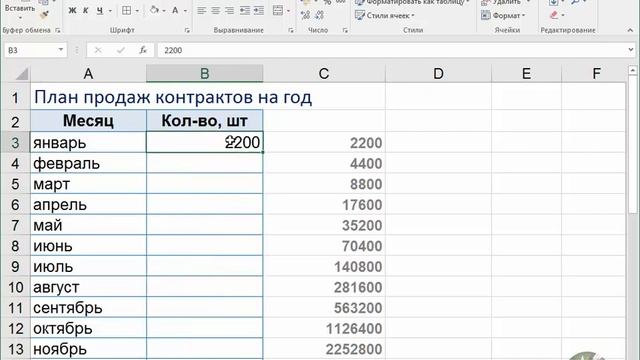Screen dimensions: 640x360
Task: Toggle underline (Ч) formatting
Action: pyautogui.click(x=100, y=11)
